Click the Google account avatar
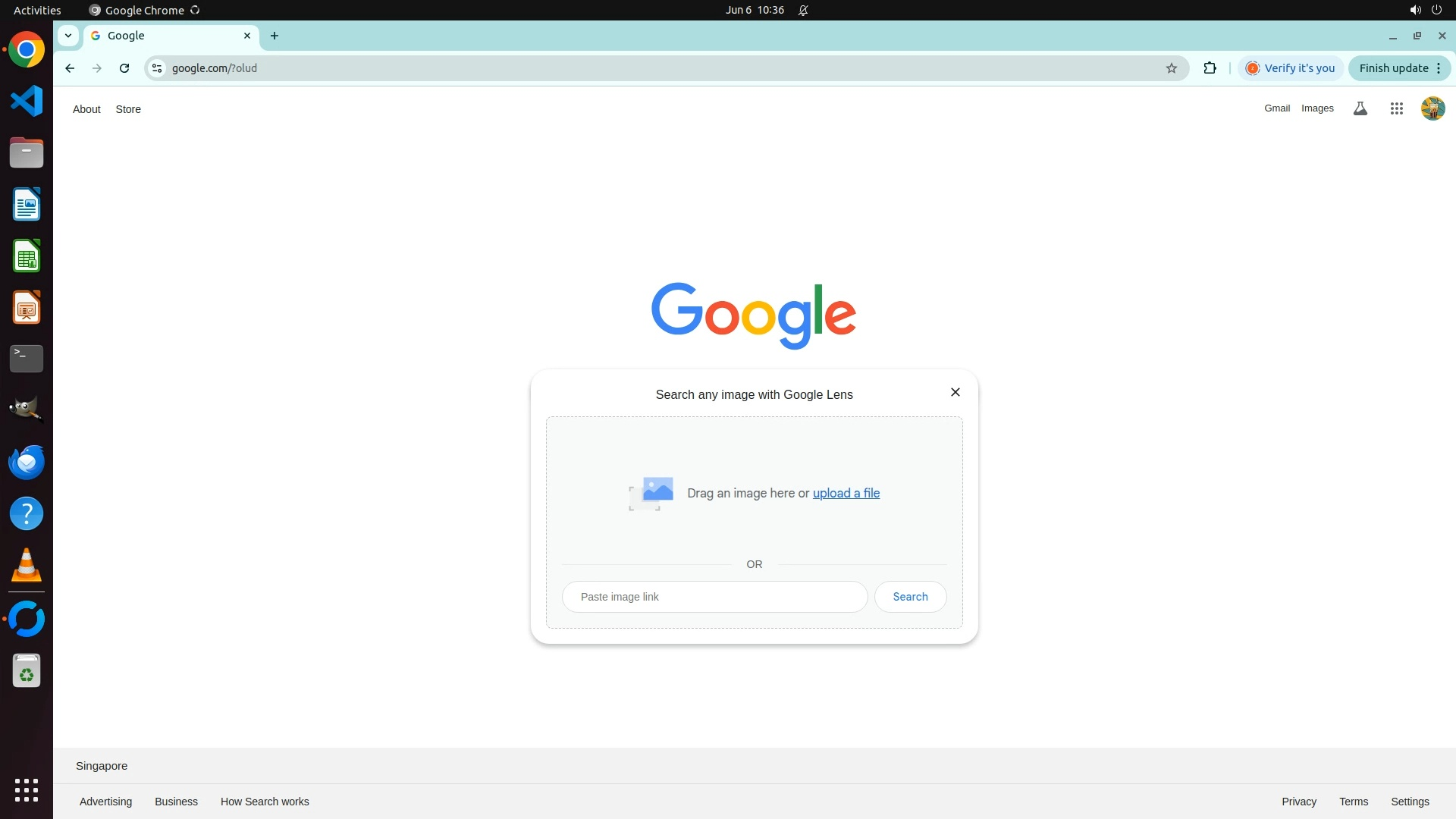Screen dimensions: 1456x819 tap(1432, 108)
